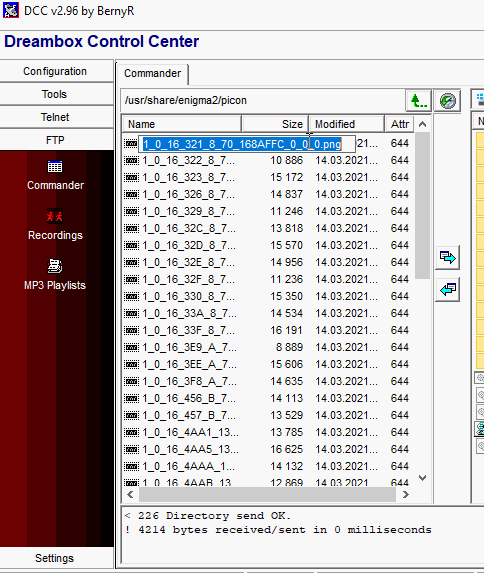Open the Recordings section icon
Image resolution: width=484 pixels, height=573 pixels.
[55, 216]
